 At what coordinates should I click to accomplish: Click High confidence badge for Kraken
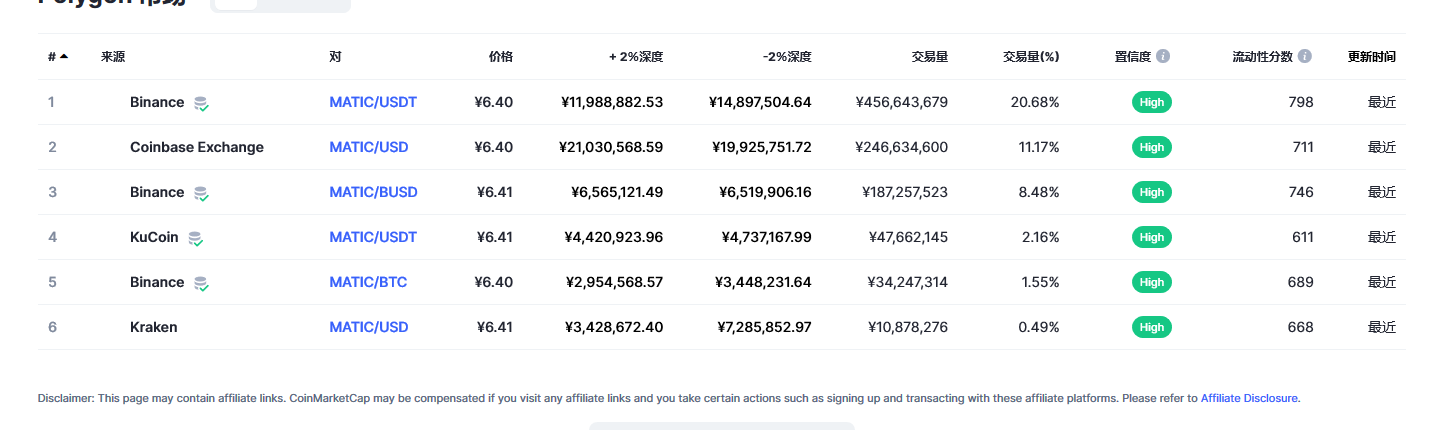click(1152, 327)
